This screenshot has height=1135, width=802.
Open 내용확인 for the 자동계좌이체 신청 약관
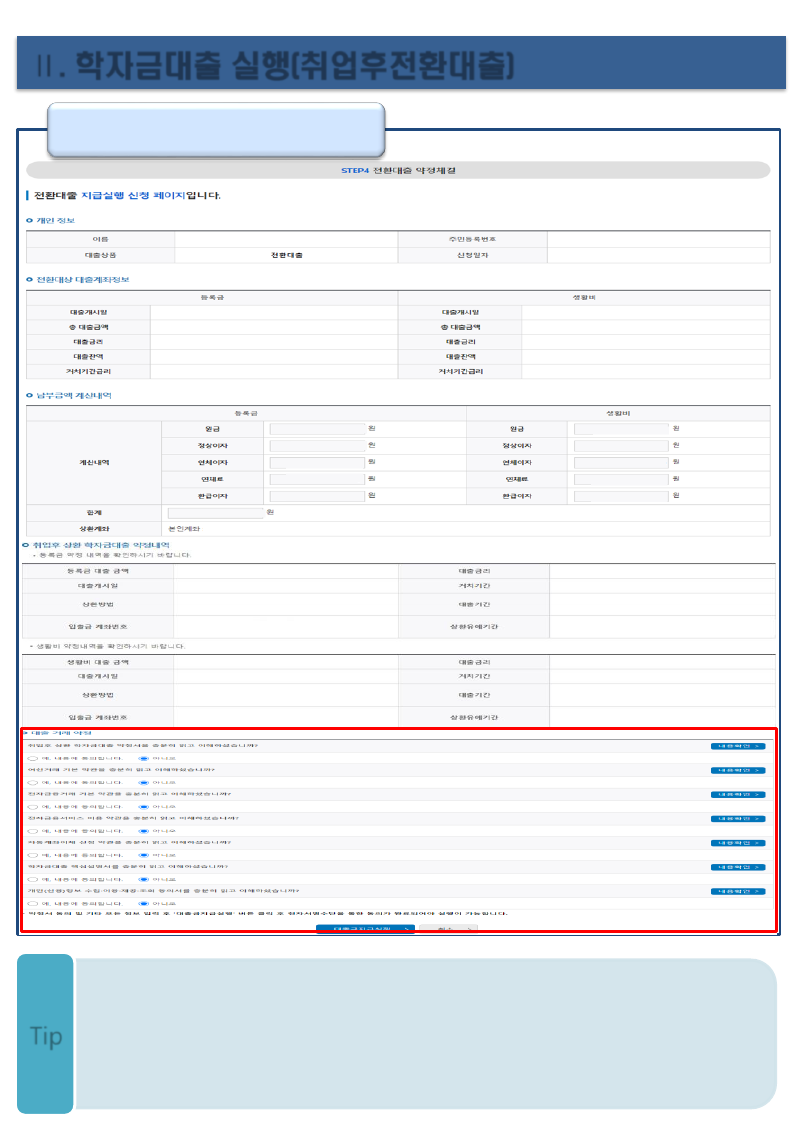738,842
